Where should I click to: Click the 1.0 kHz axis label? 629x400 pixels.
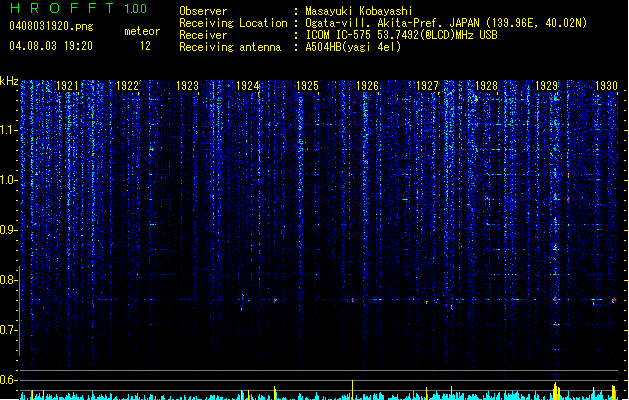point(9,180)
